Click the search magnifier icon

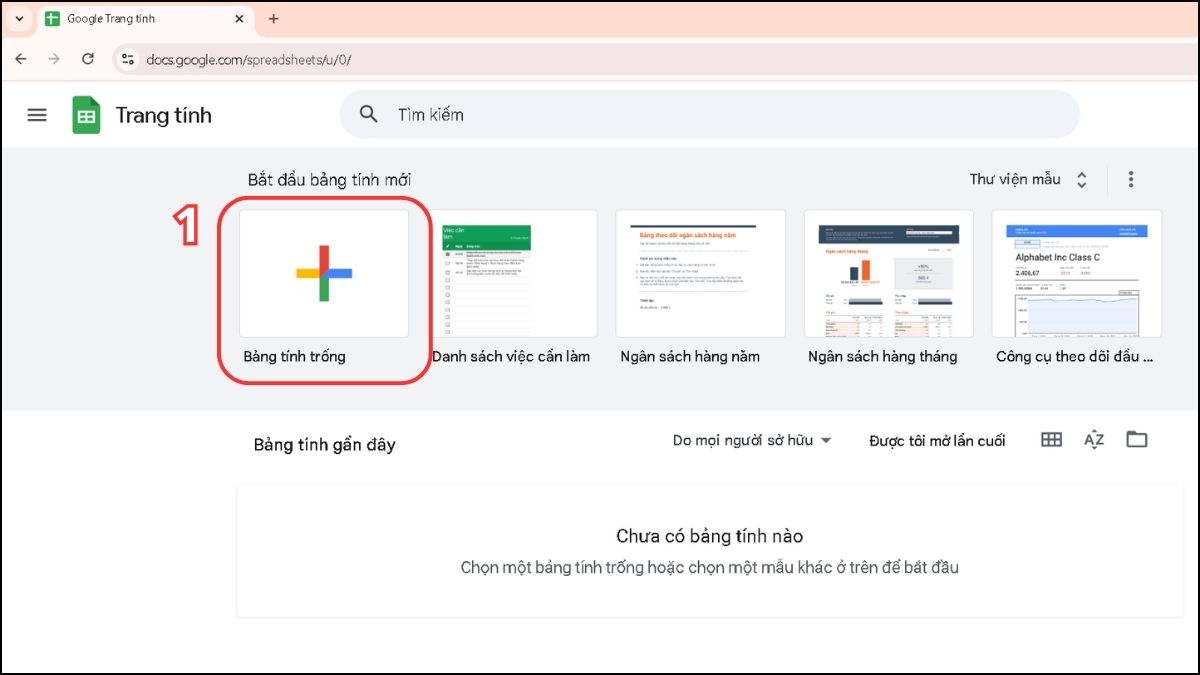click(369, 114)
